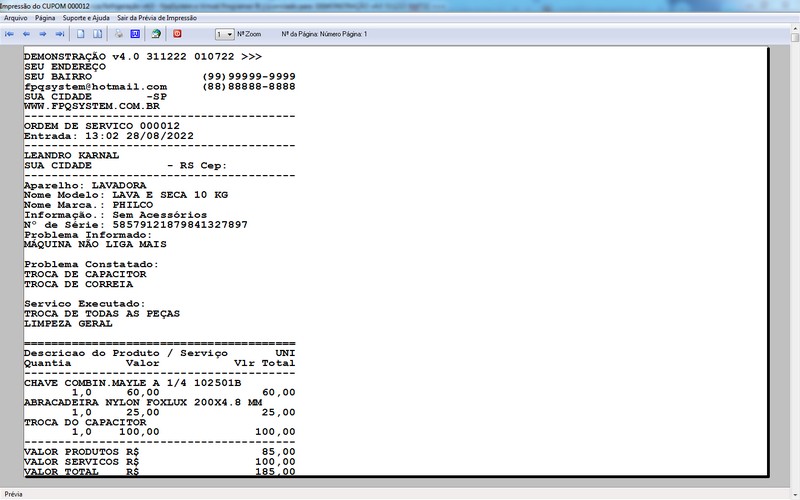Click the previous page arrow
Viewport: 800px width, 500px height.
coord(27,34)
